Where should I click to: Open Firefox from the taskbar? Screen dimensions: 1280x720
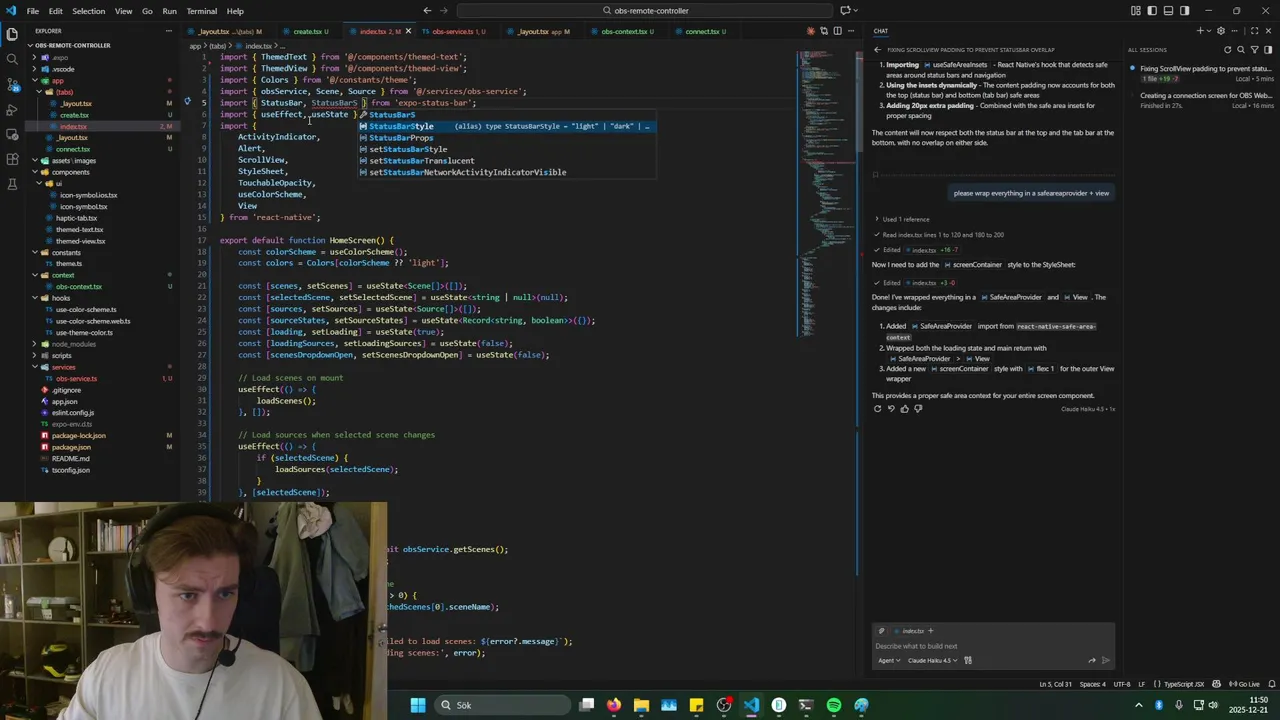point(614,705)
